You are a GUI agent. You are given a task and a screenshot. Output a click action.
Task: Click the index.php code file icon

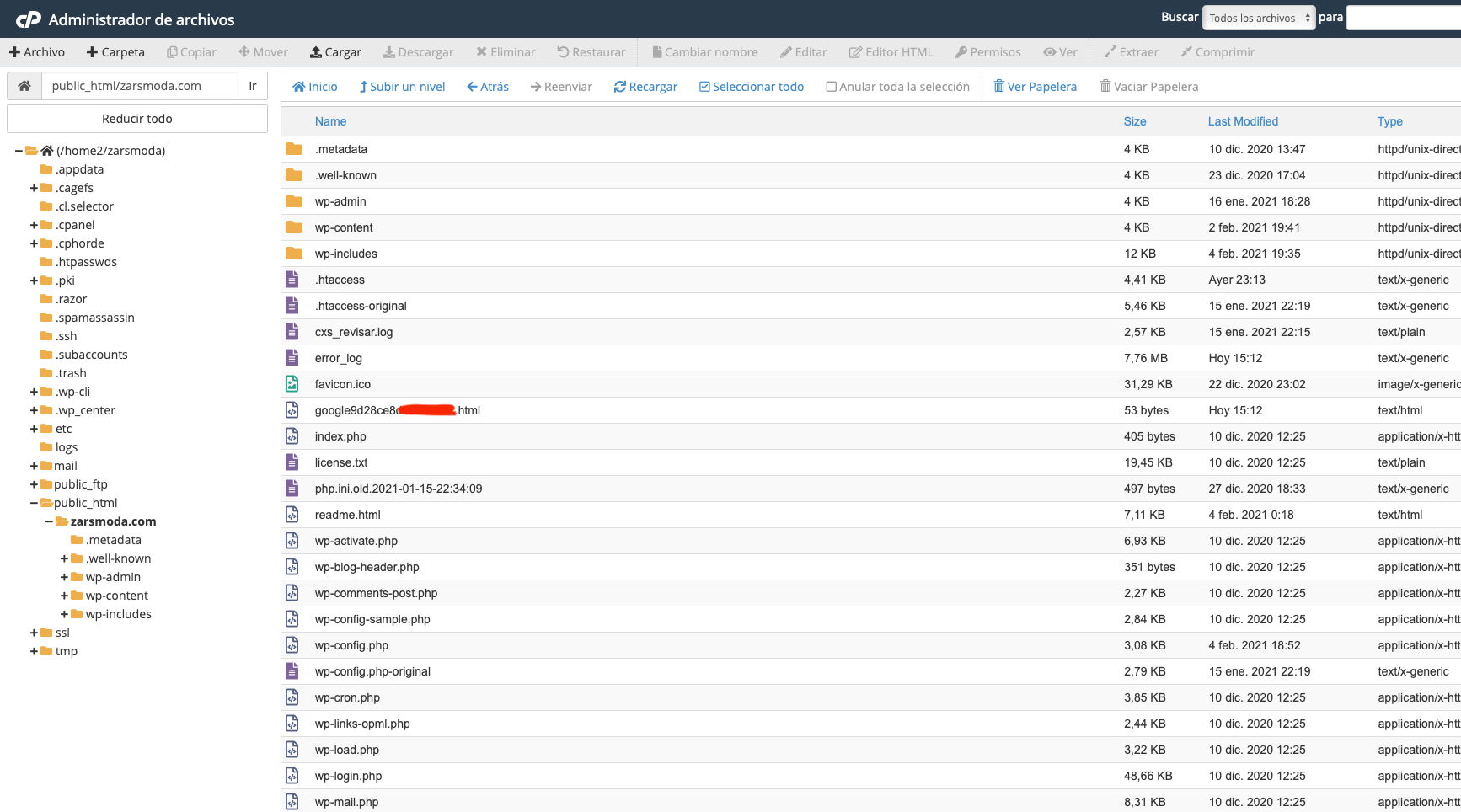[292, 436]
